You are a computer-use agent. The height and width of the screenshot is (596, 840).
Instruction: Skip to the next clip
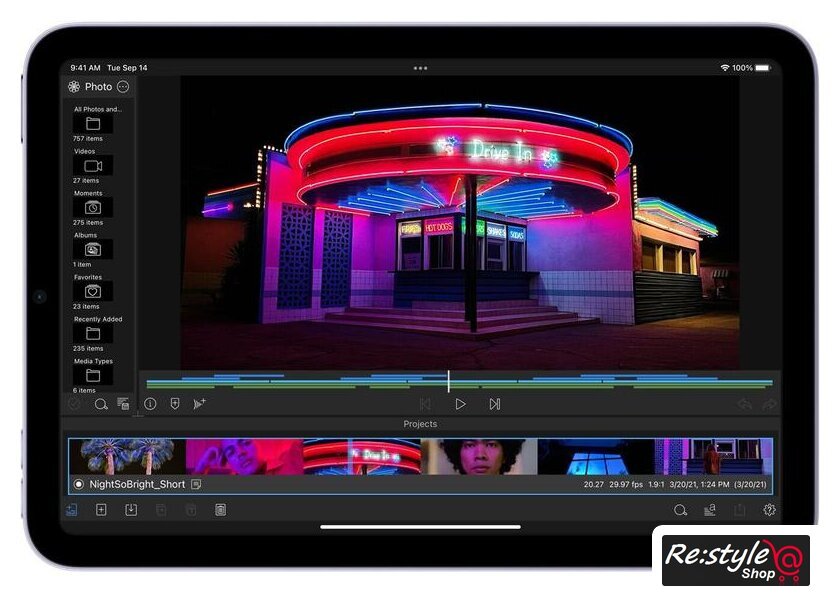(x=494, y=404)
